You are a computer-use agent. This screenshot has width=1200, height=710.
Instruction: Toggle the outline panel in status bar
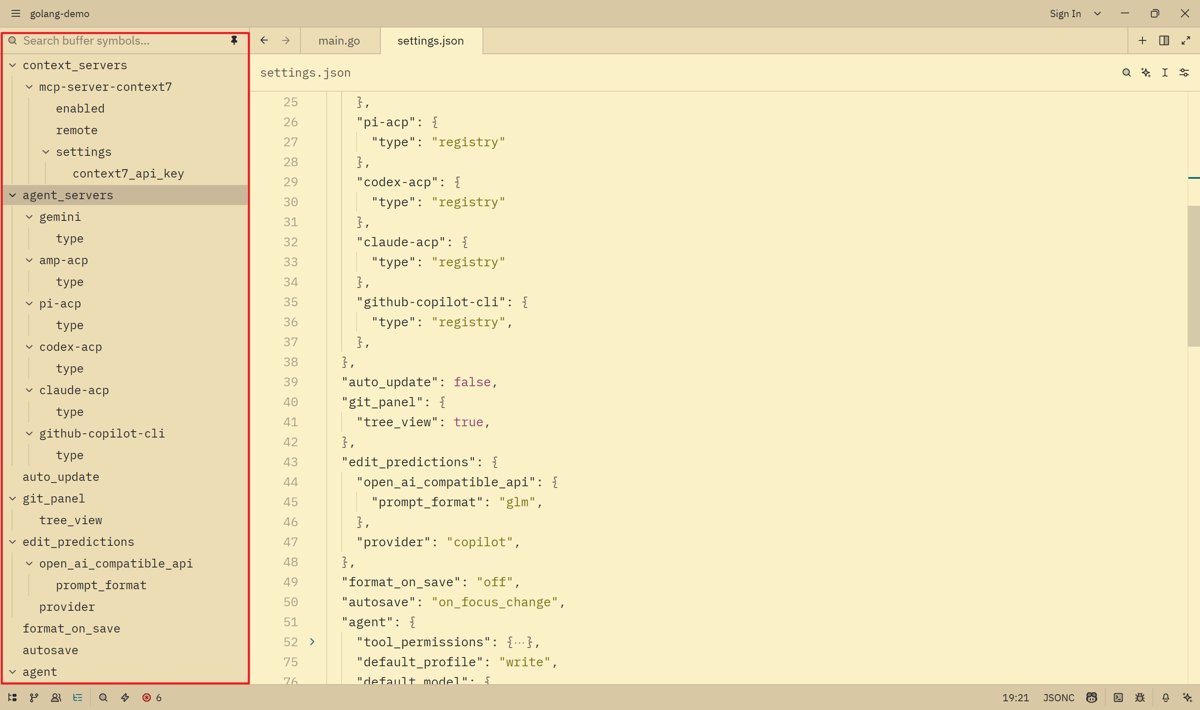click(78, 698)
